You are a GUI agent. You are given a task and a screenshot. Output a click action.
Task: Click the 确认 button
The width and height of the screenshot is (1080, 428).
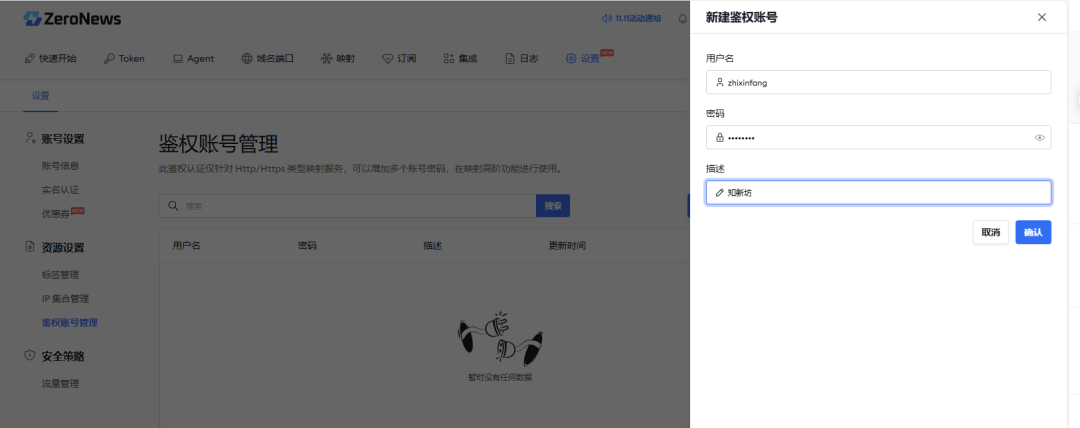click(x=1033, y=232)
